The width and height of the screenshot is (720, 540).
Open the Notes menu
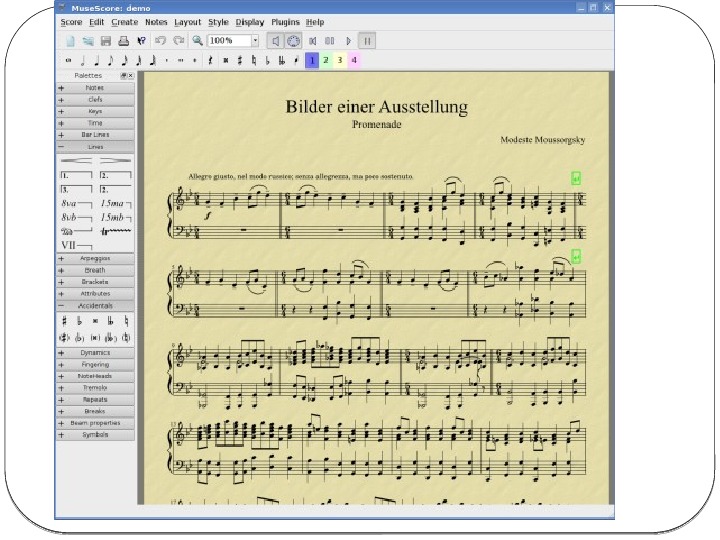(x=156, y=22)
